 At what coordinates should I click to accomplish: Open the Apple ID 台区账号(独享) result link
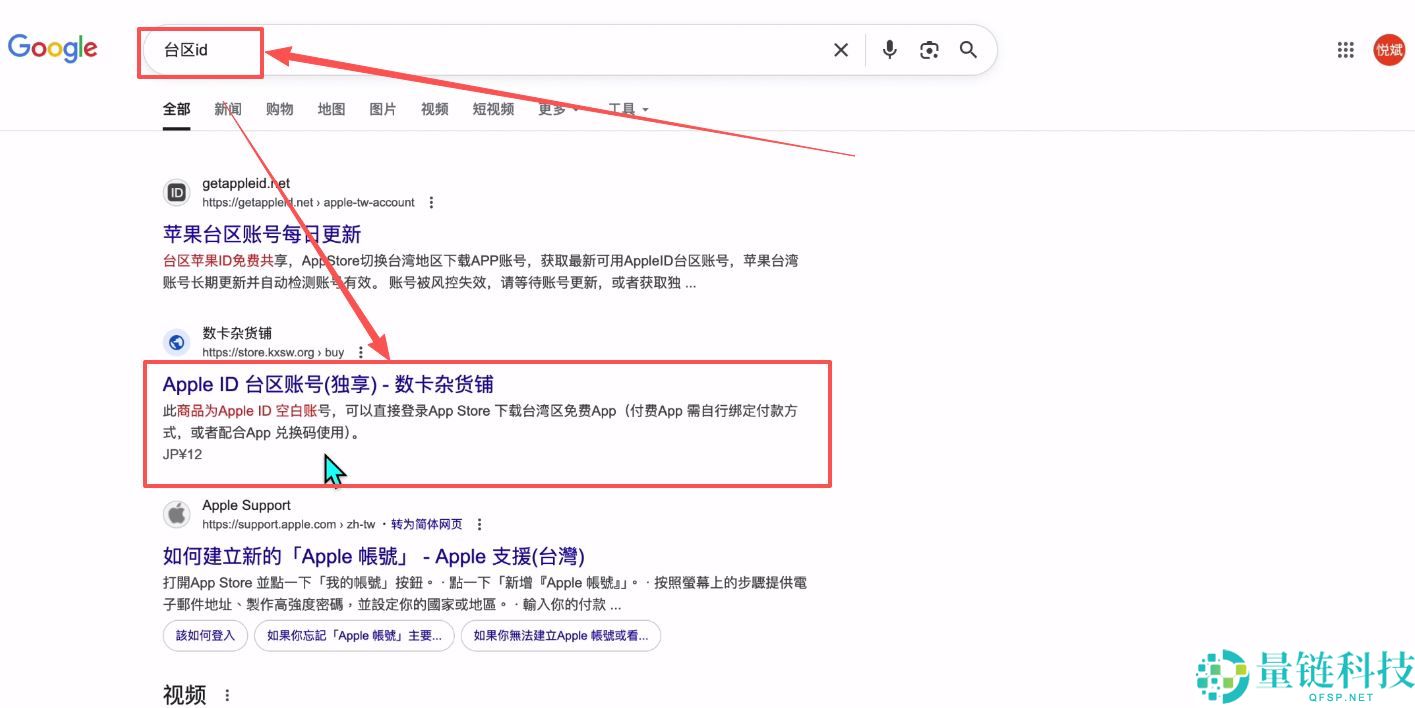point(330,384)
